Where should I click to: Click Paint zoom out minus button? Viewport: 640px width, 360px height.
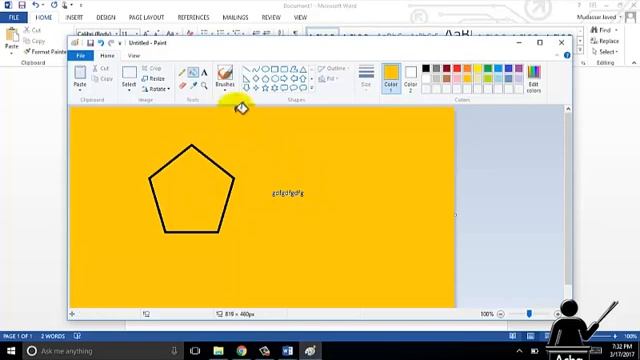pyautogui.click(x=501, y=314)
